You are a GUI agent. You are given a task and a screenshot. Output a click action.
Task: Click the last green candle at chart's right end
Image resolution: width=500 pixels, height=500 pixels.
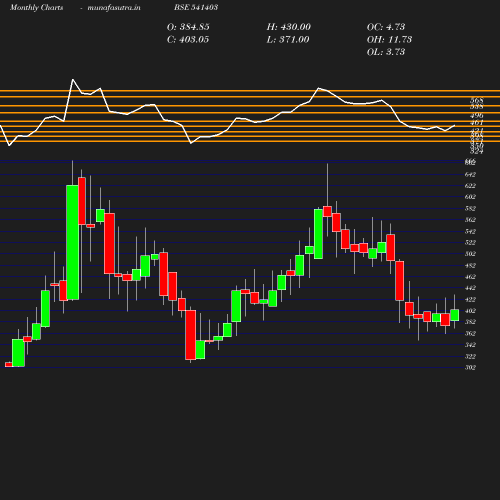coord(455,315)
